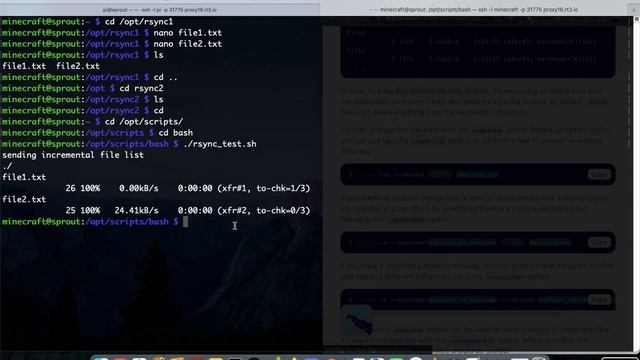Copy the rsync --delete command in browser
The image size is (640, 360).
pyautogui.click(x=599, y=174)
